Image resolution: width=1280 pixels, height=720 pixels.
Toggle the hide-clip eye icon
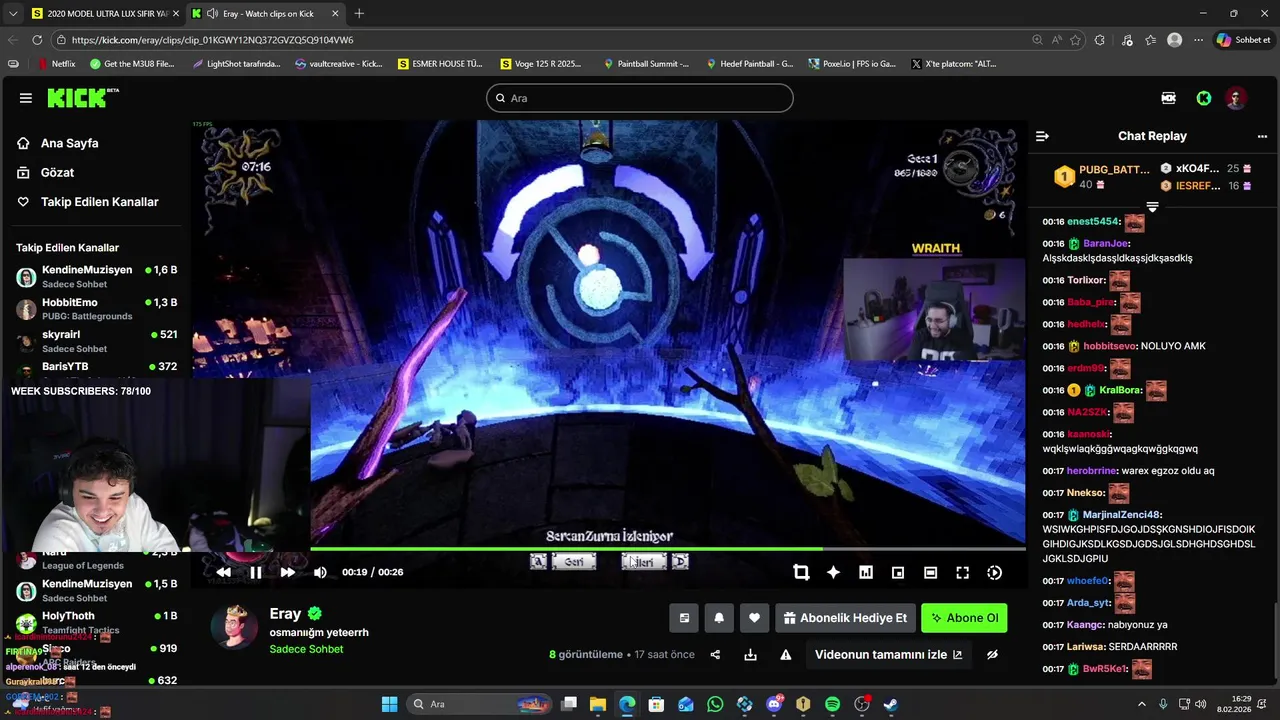(x=992, y=655)
